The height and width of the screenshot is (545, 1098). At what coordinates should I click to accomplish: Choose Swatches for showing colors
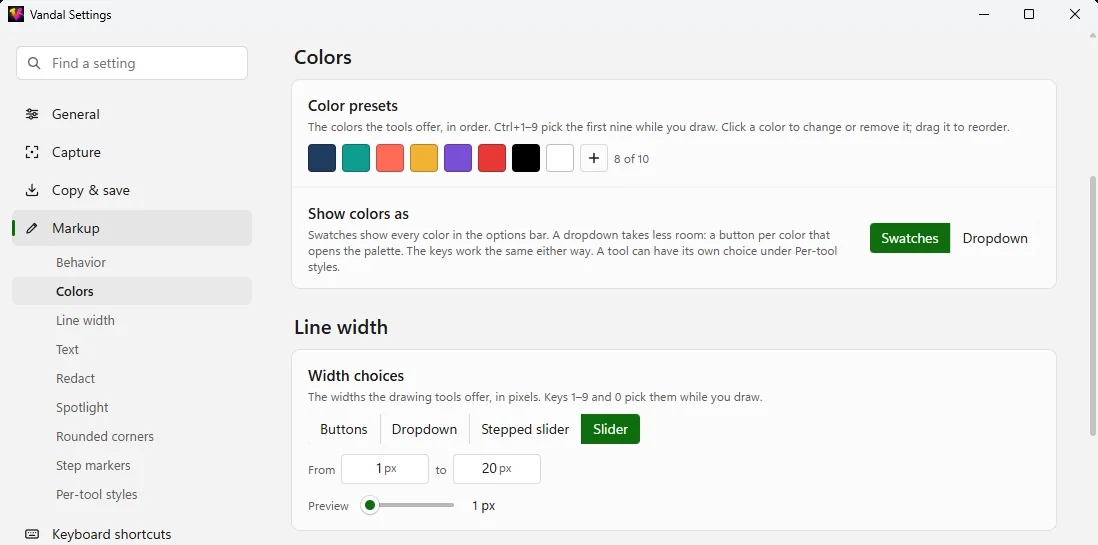click(x=910, y=238)
